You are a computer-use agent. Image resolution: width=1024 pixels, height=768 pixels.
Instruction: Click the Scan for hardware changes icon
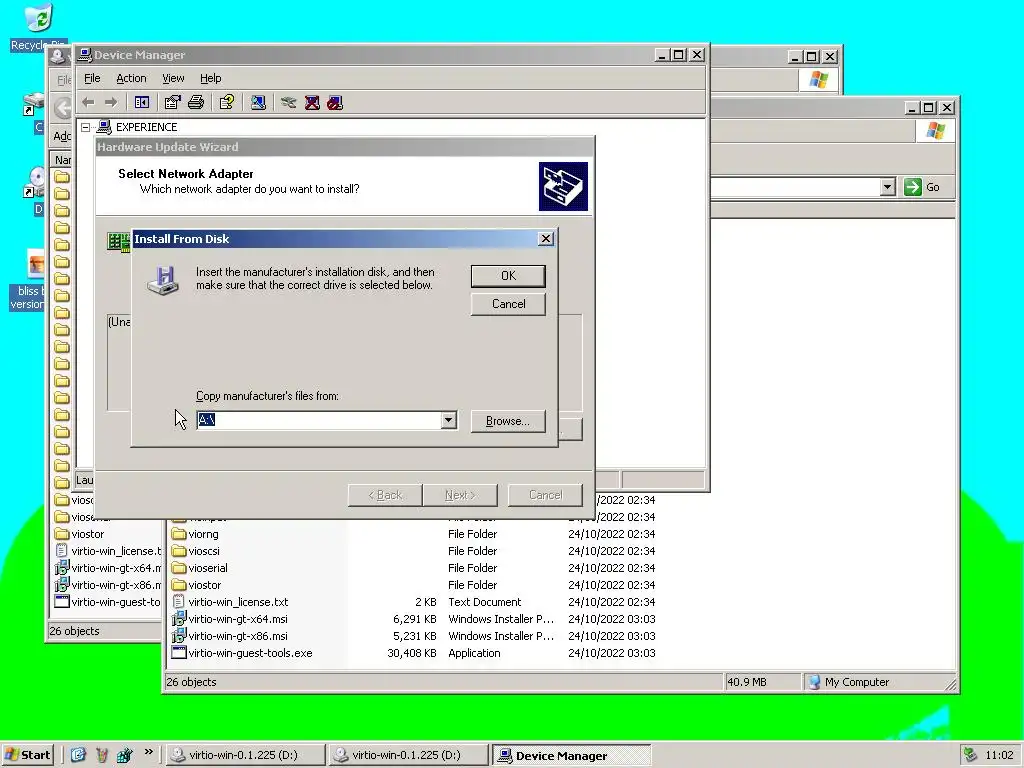(258, 103)
